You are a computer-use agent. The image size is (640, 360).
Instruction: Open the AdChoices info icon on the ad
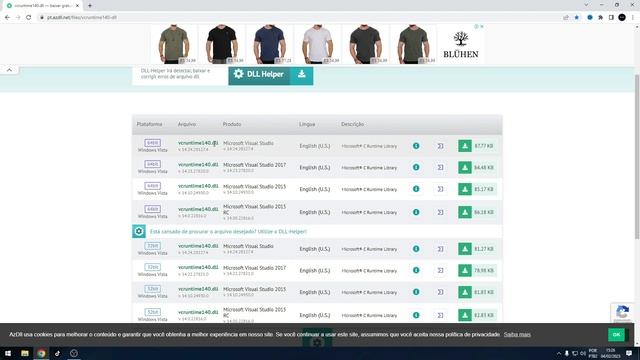tap(476, 27)
